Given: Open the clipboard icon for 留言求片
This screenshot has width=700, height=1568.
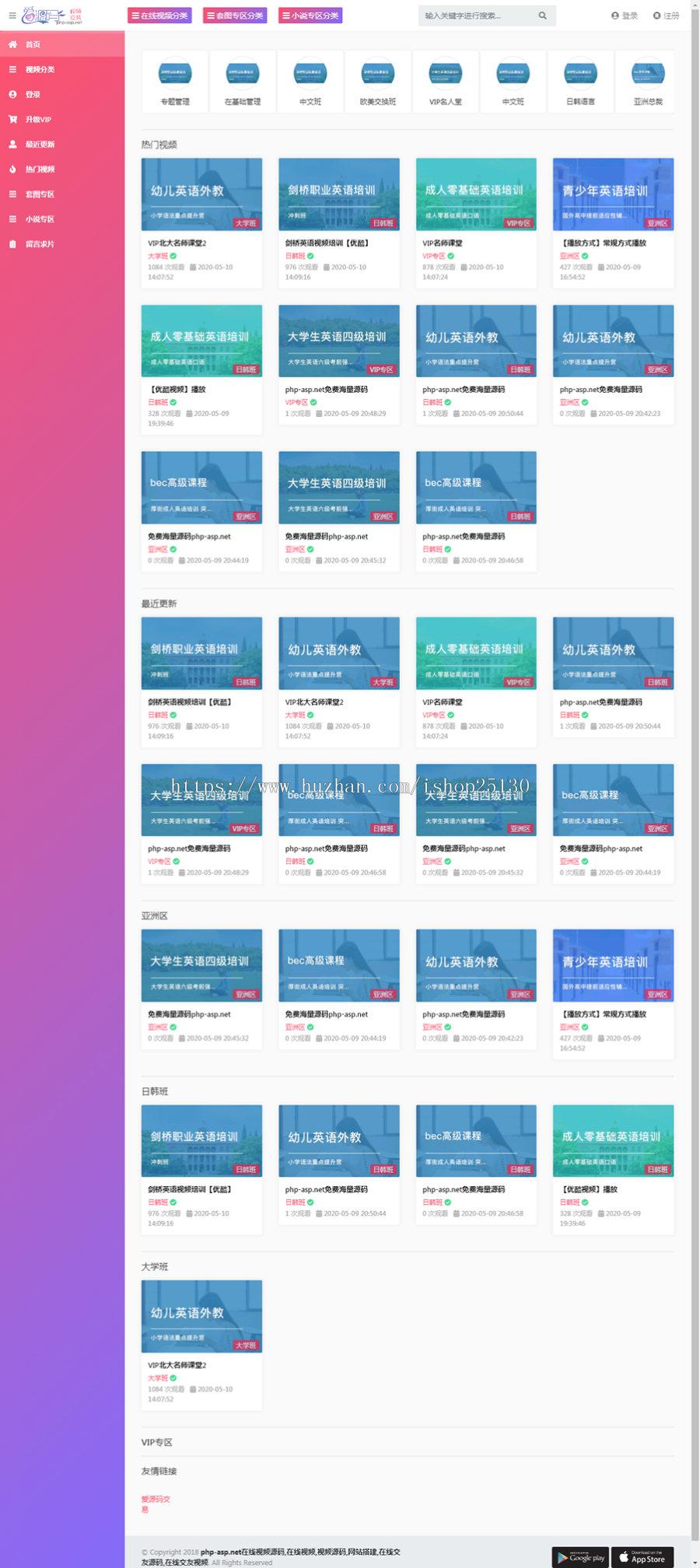Looking at the screenshot, I should tap(12, 243).
